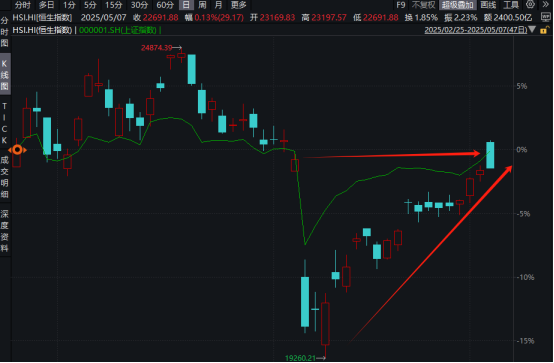Click the date 2025/05/07 in quote row
The image size is (554, 363).
(x=104, y=17)
